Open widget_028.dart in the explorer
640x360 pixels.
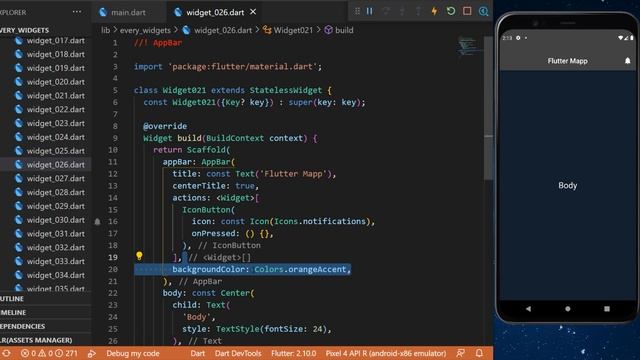pyautogui.click(x=56, y=192)
